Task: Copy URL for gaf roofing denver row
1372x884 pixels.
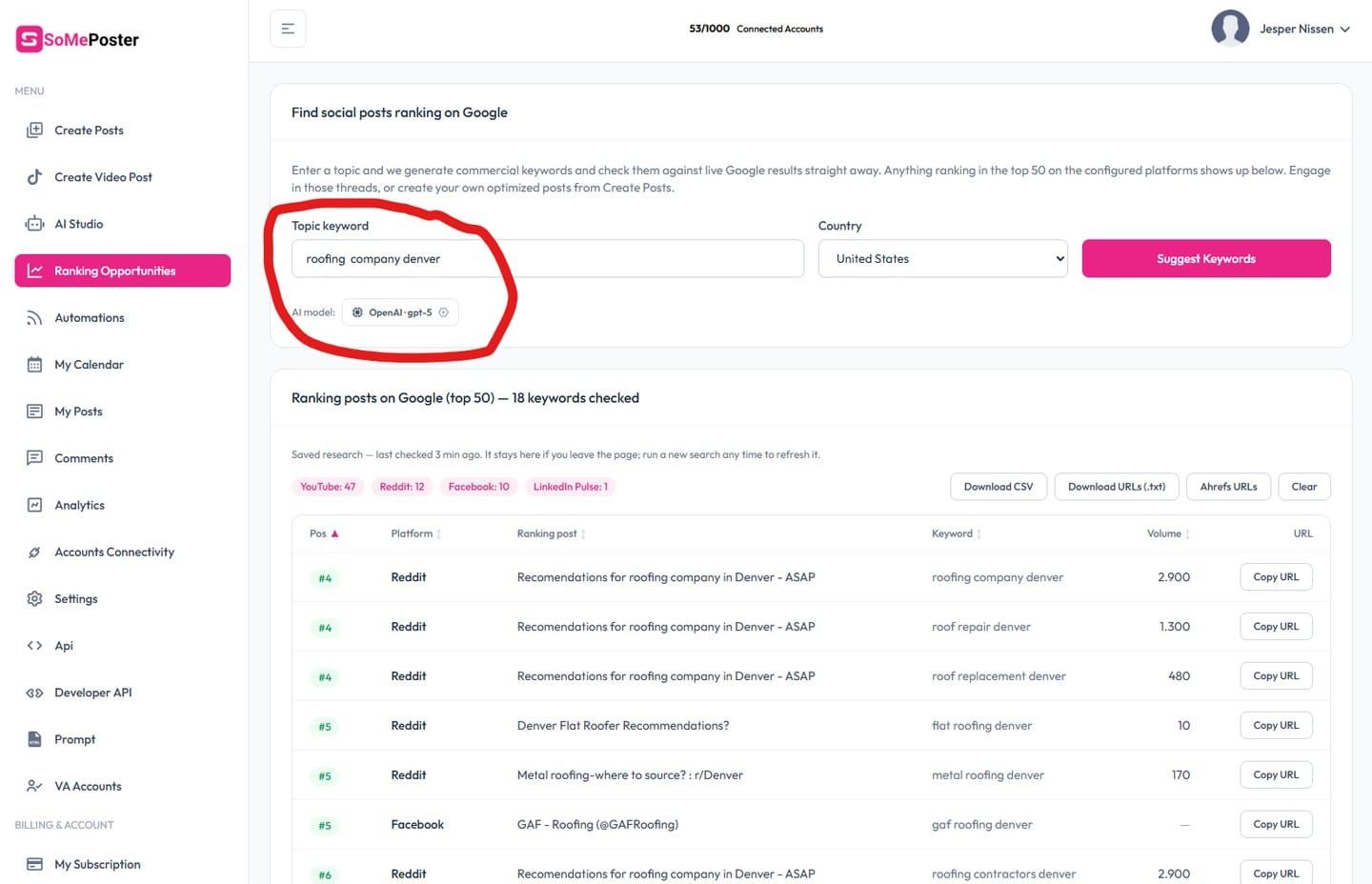Action: [1276, 825]
